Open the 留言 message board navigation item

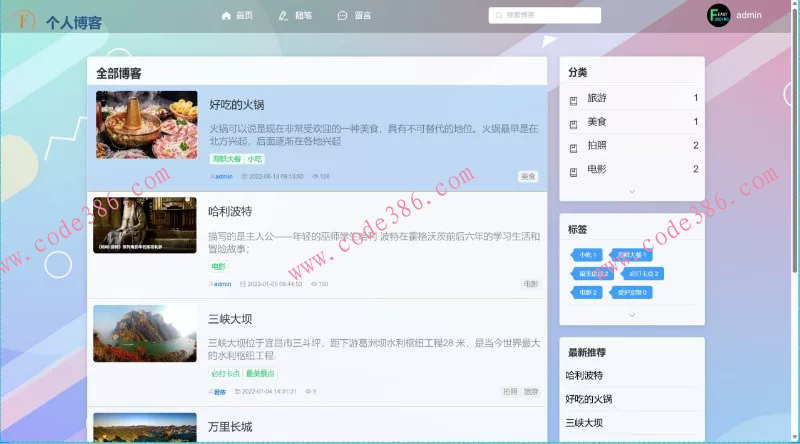coord(355,15)
